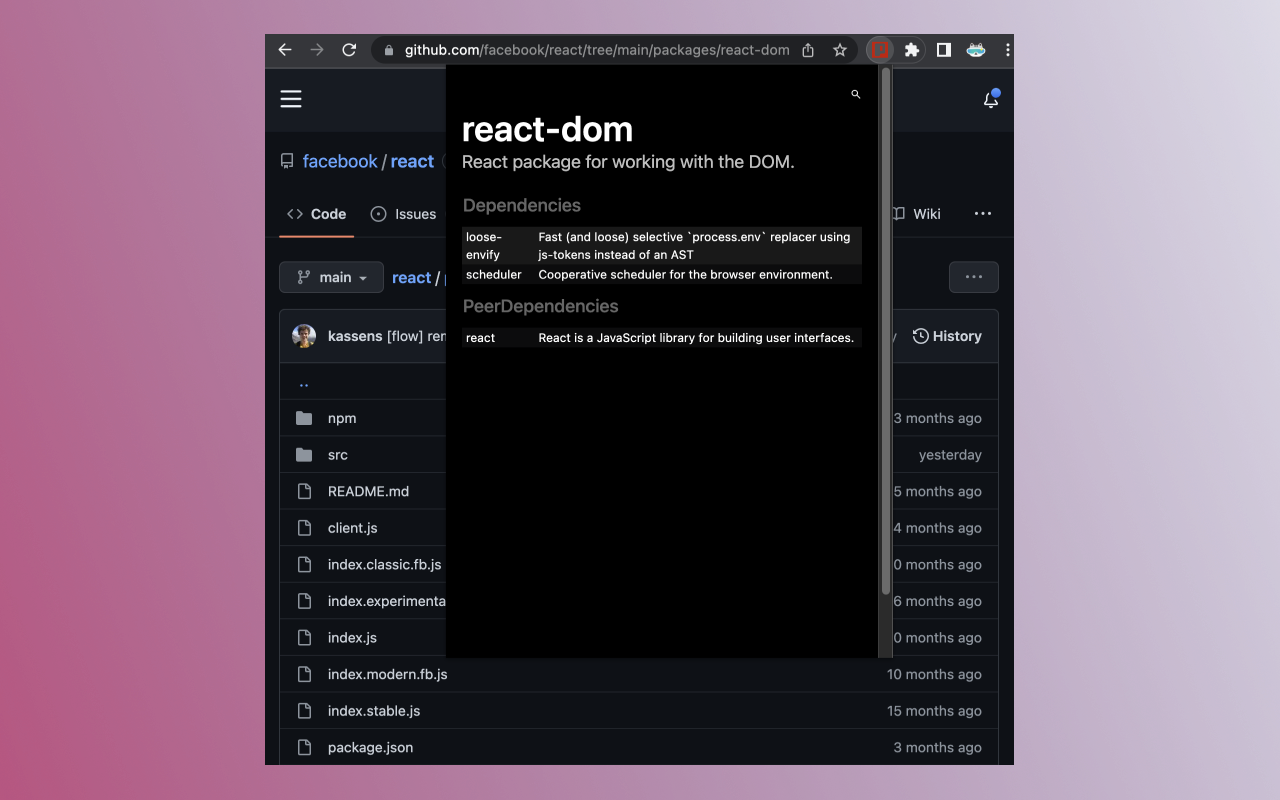Click scheduler dependency in popup
The image size is (1280, 800).
[494, 274]
